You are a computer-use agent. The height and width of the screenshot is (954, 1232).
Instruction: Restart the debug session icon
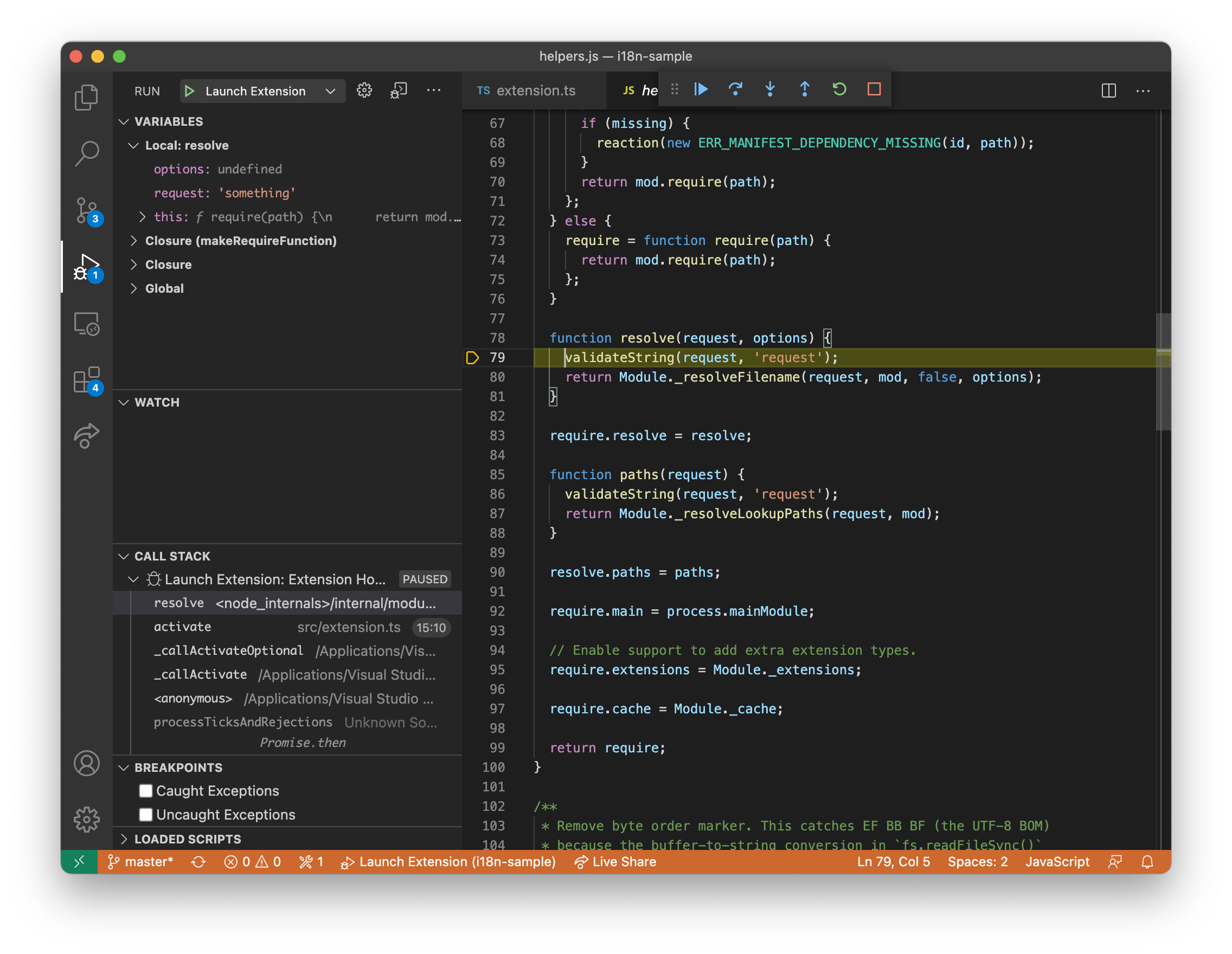pos(839,89)
